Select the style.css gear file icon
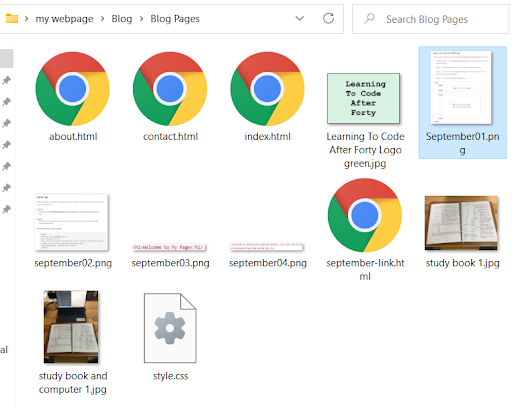The height and width of the screenshot is (409, 512). coord(170,328)
